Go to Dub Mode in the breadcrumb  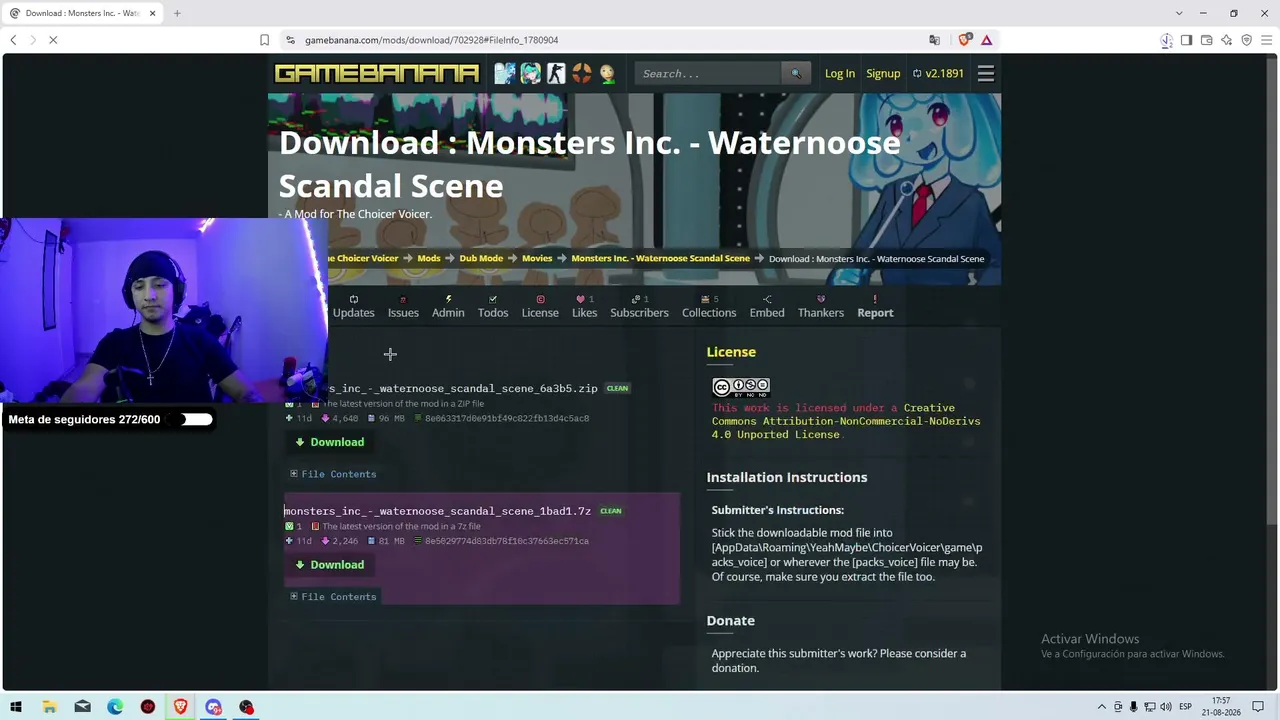click(481, 258)
